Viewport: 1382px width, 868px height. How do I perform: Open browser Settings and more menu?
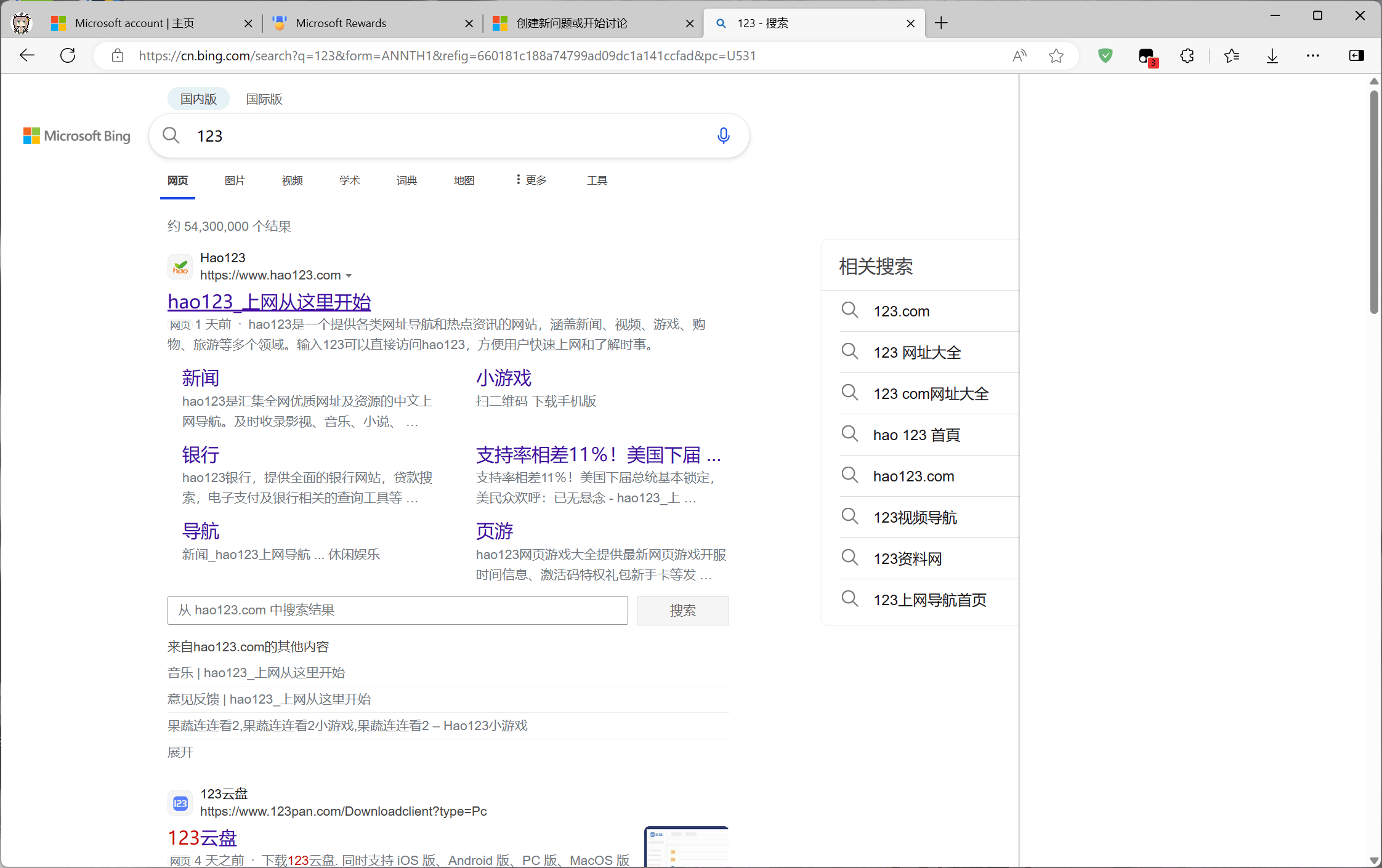point(1313,56)
